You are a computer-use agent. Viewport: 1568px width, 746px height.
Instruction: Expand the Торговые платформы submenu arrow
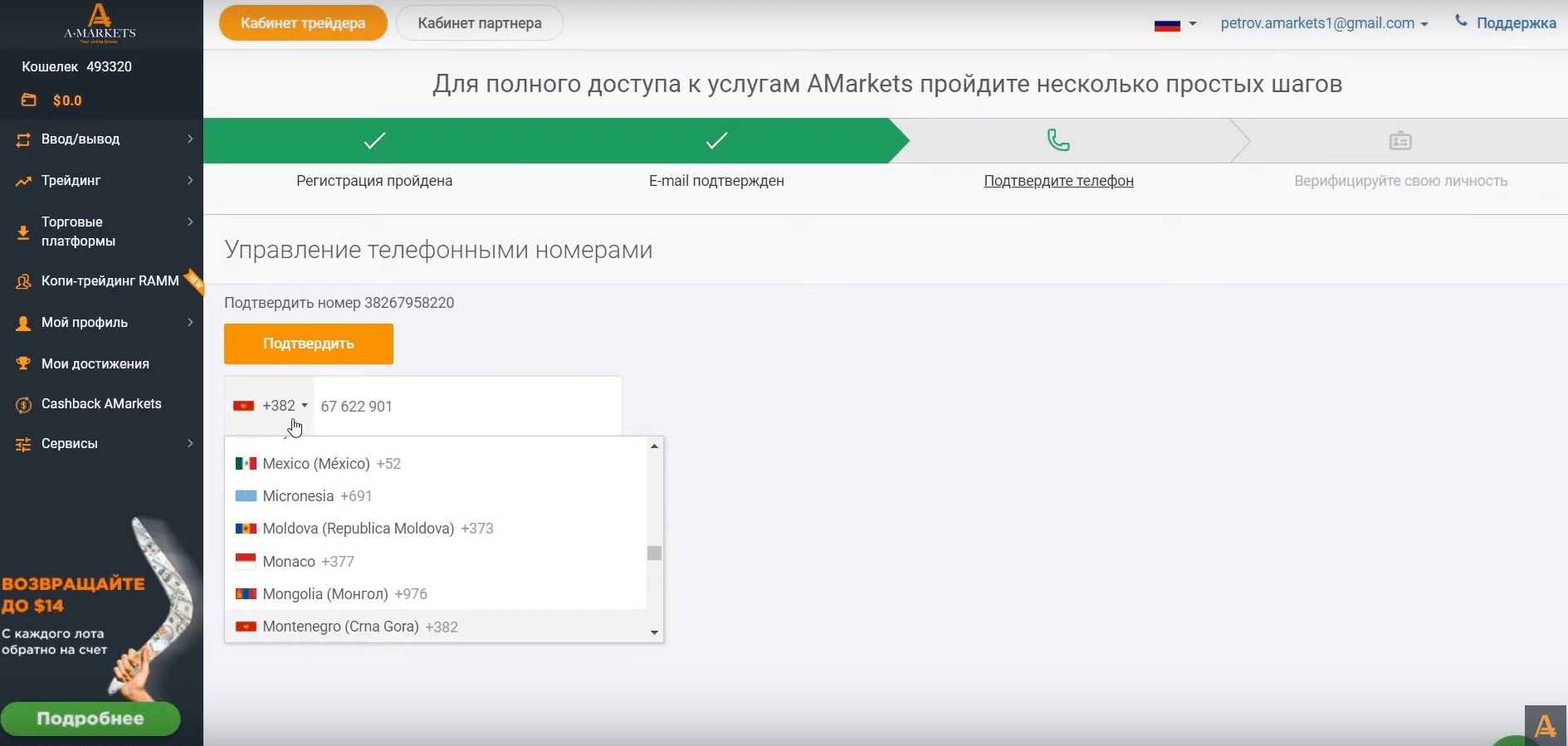(x=190, y=222)
